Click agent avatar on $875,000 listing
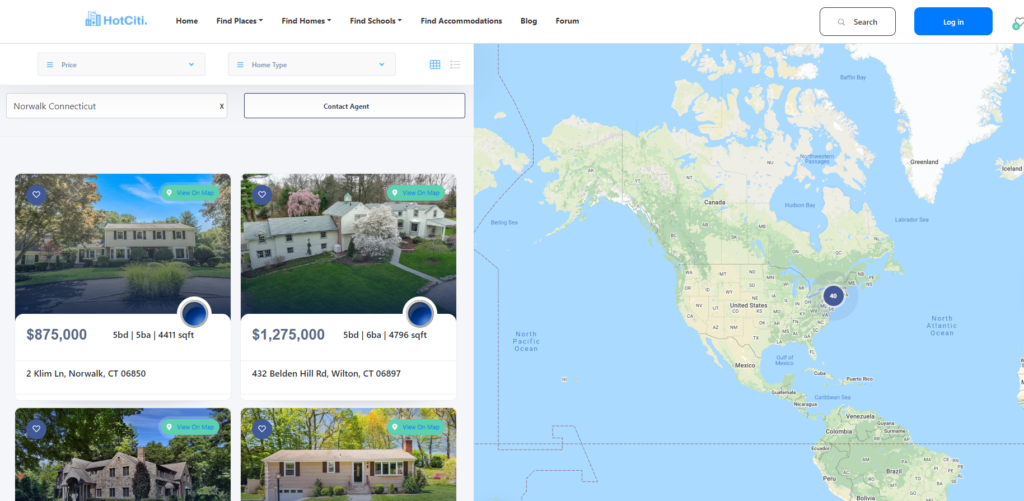The height and width of the screenshot is (501, 1024). (x=195, y=314)
